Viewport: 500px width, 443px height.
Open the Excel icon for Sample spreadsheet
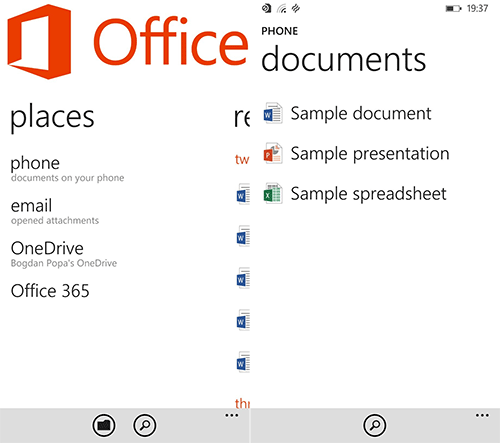click(273, 193)
